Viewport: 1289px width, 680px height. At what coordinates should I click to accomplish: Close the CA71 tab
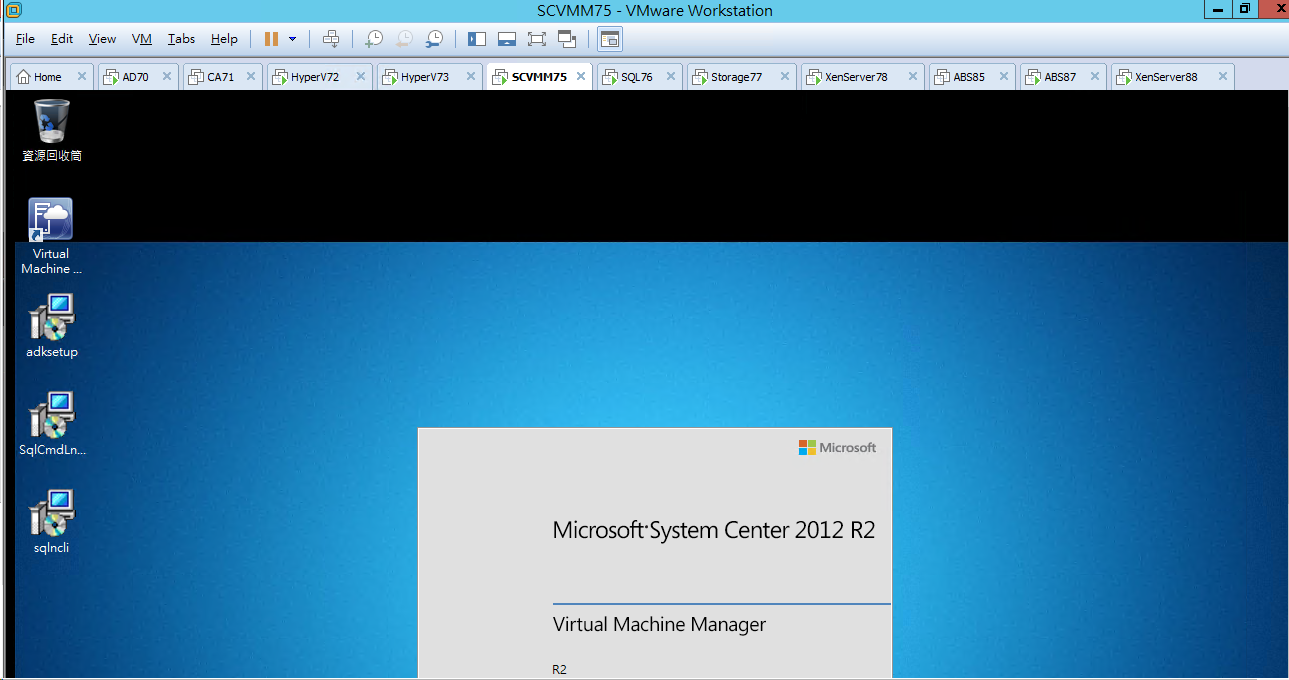(251, 77)
